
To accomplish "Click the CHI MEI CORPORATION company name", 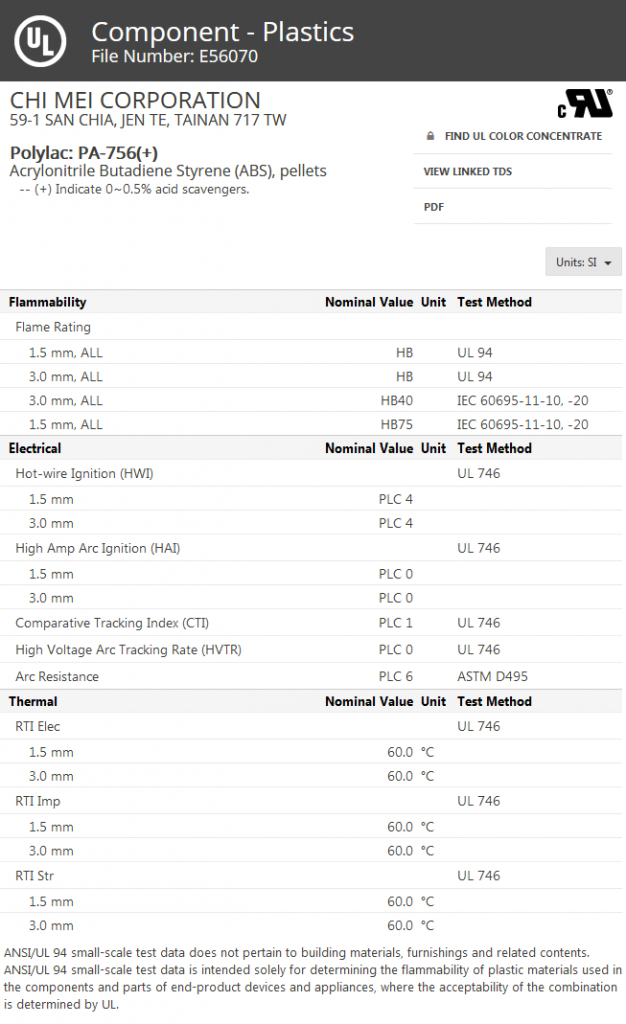I will click(135, 100).
